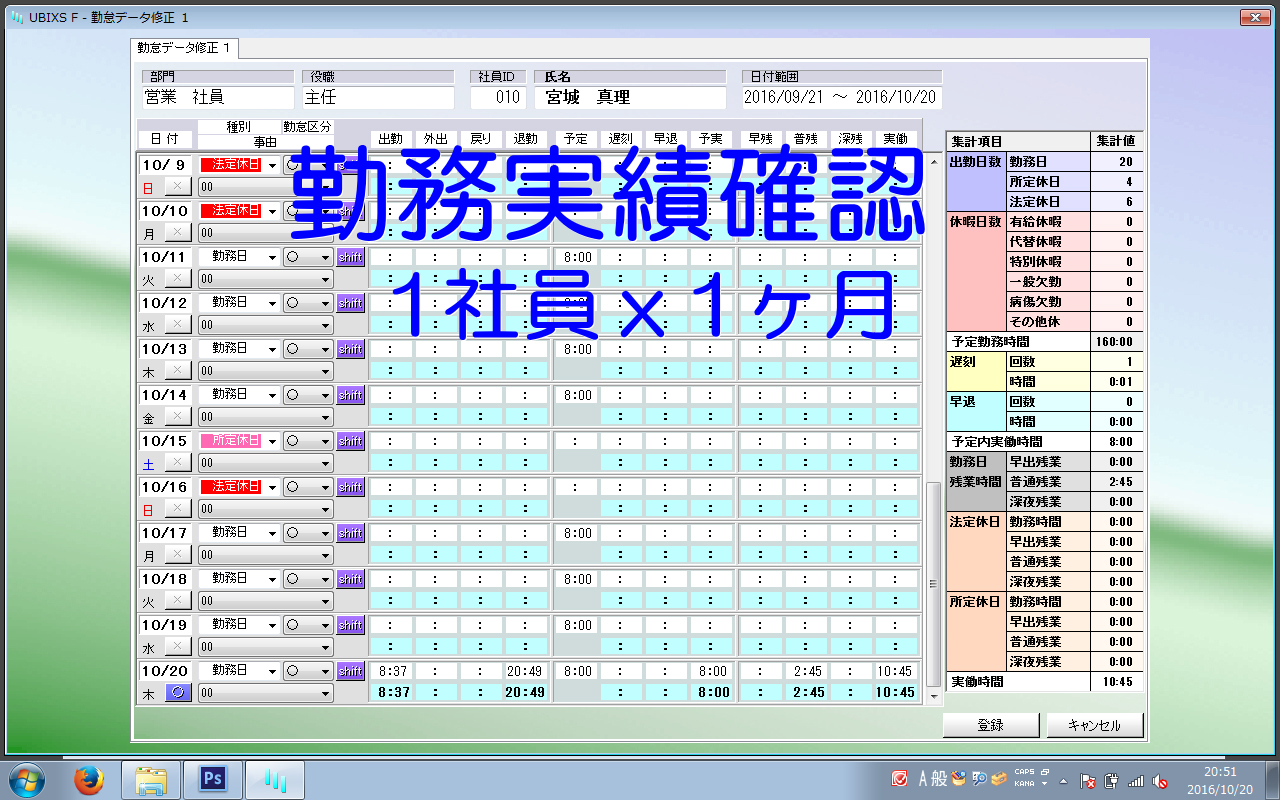Show hidden system tray icons
Image resolution: width=1280 pixels, height=800 pixels.
point(1064,780)
